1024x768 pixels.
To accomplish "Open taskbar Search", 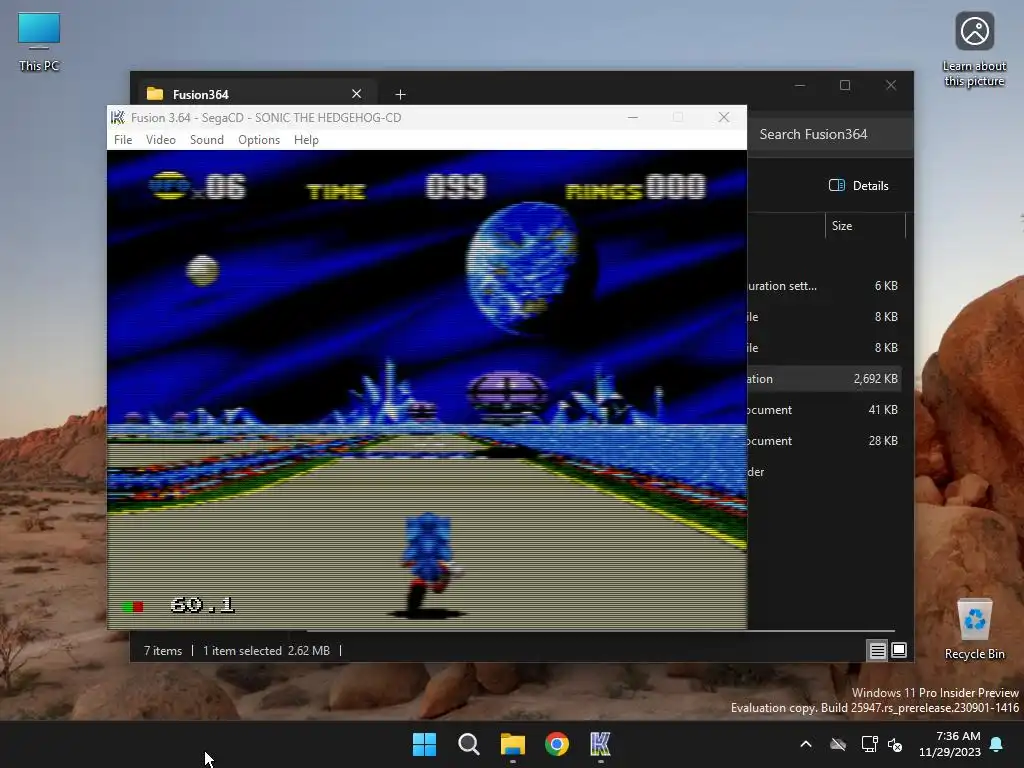I will (469, 744).
